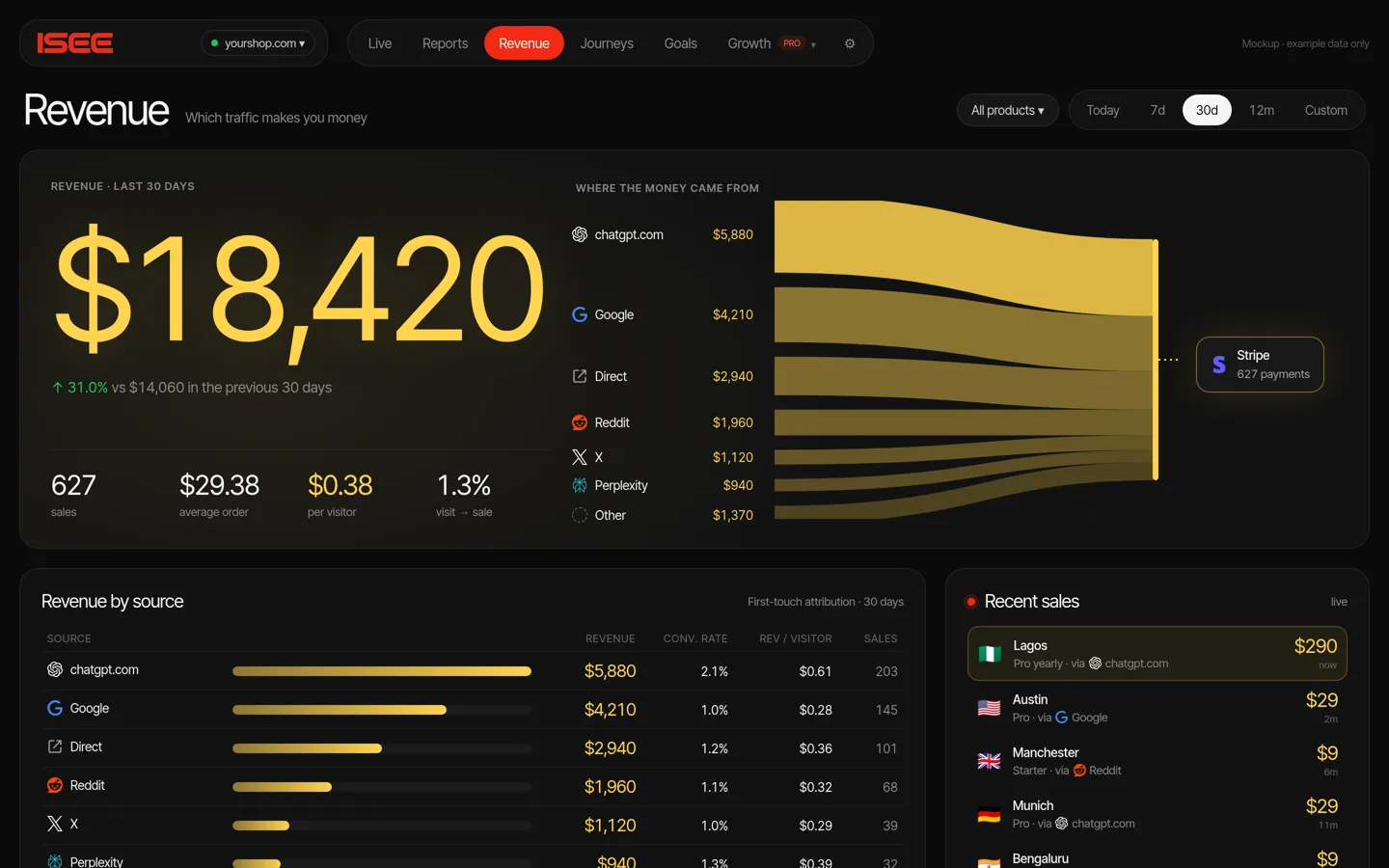
Task: Click the Direct icon in the money-flow list
Action: coord(580,376)
